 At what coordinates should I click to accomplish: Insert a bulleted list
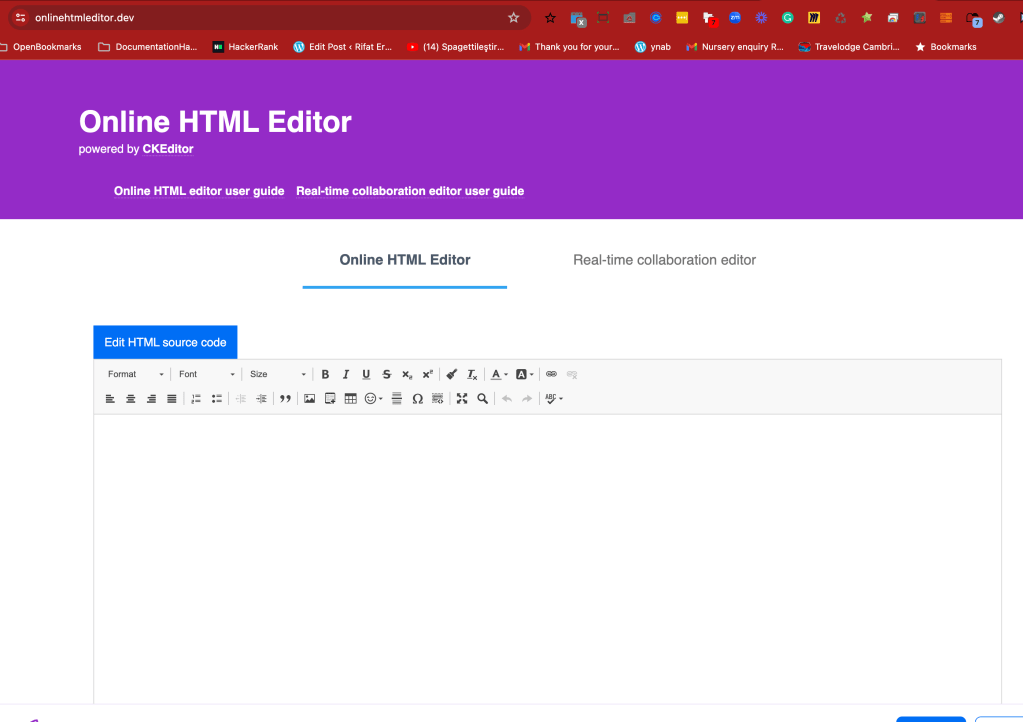click(x=217, y=399)
